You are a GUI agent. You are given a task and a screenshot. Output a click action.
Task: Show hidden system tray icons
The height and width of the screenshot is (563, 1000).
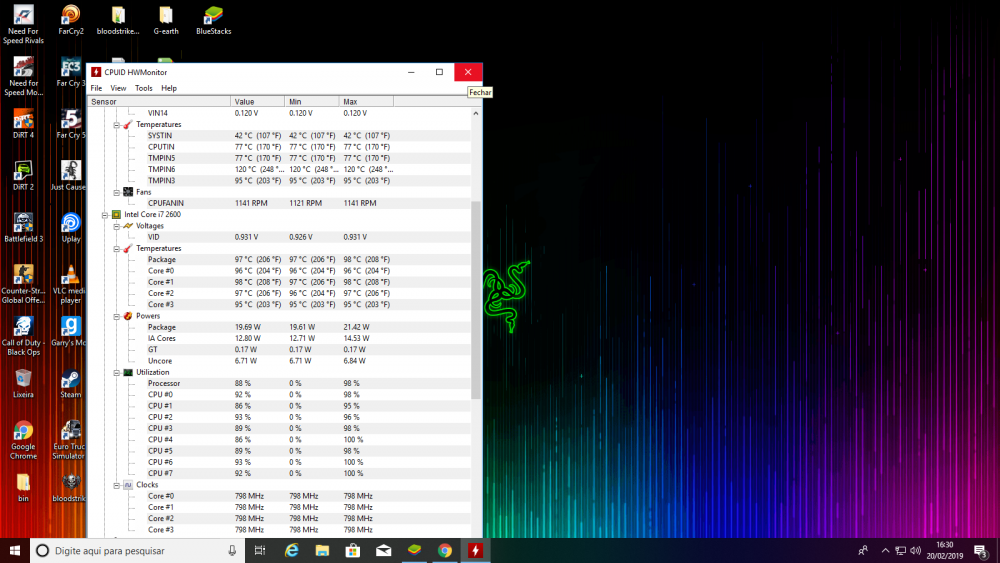(885, 551)
